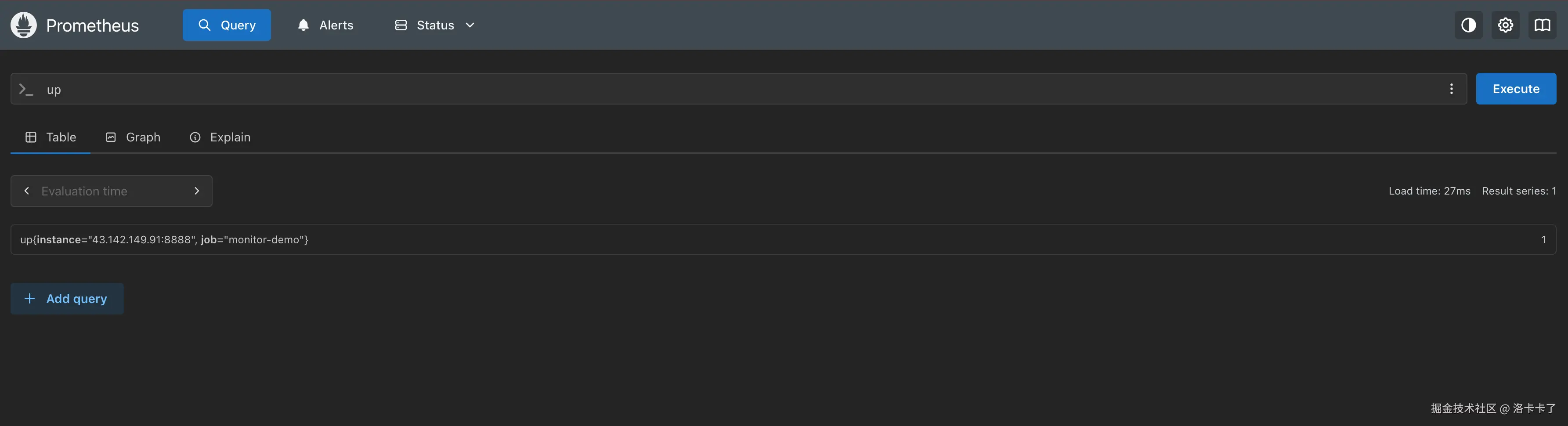Click the Prometheus title text

tap(93, 25)
